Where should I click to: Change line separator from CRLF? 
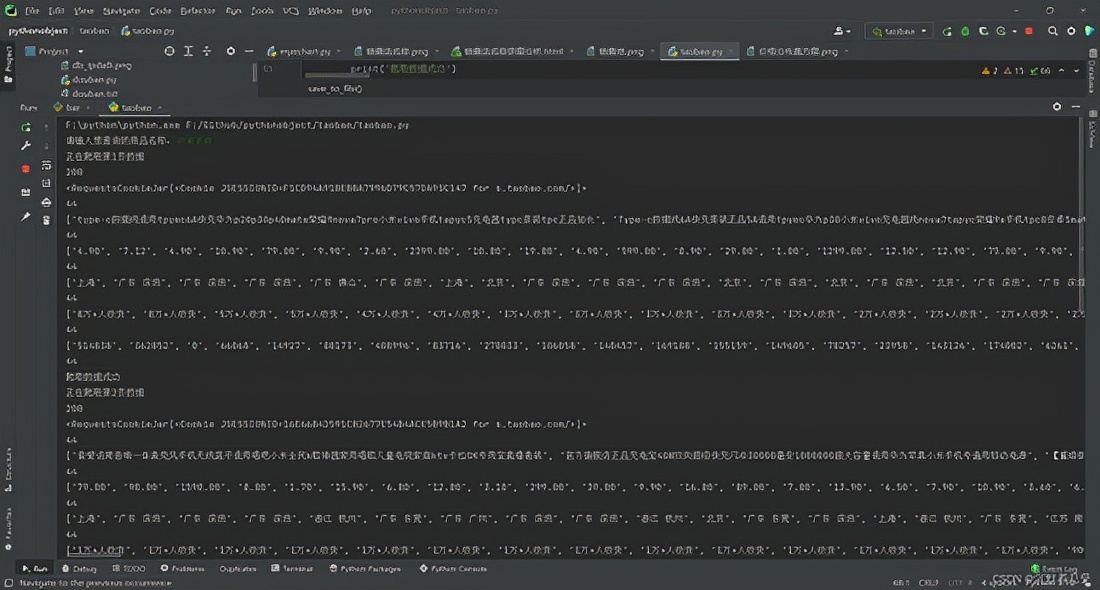[x=928, y=582]
